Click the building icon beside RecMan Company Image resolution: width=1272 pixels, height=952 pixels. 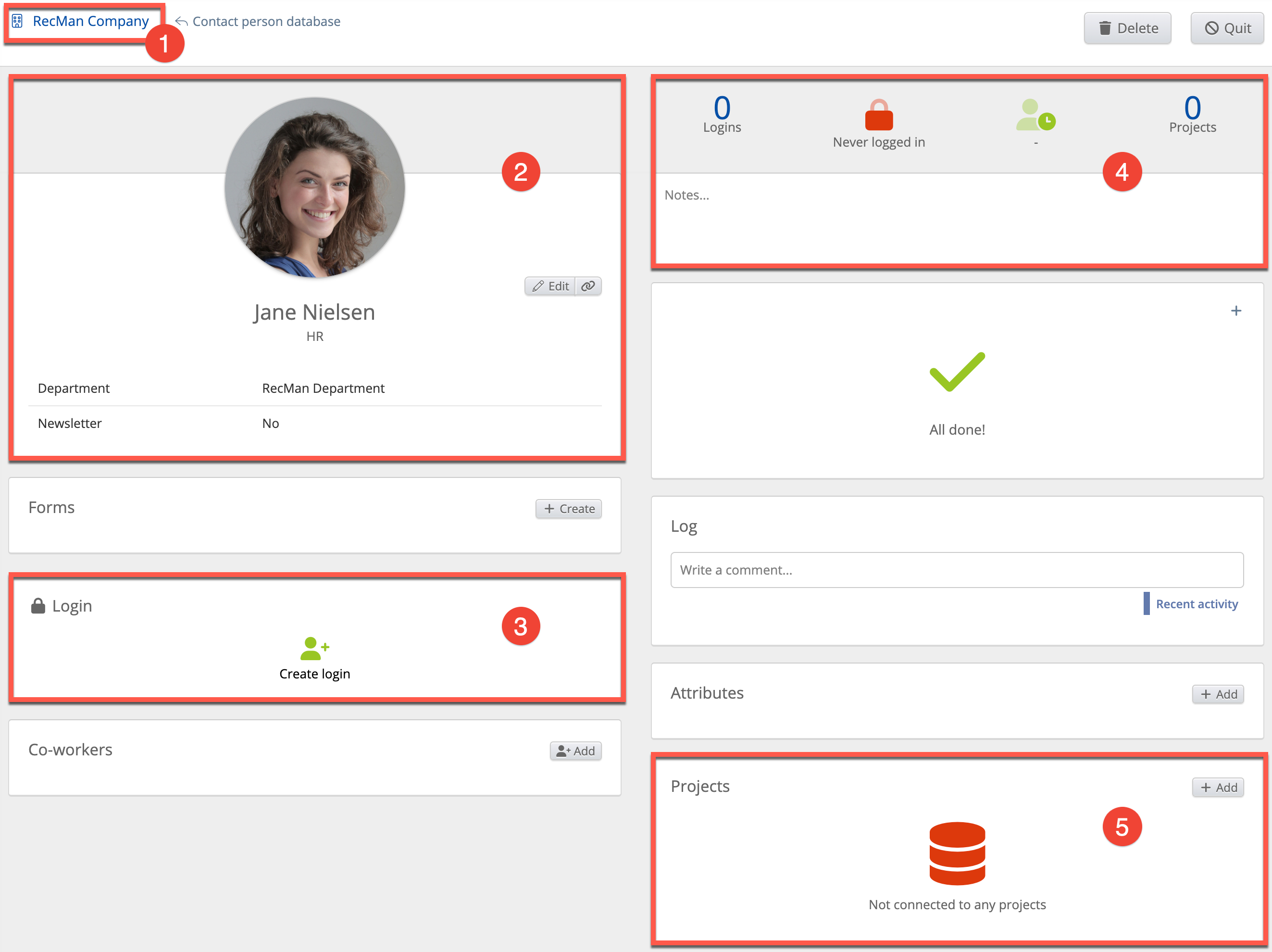pos(17,21)
